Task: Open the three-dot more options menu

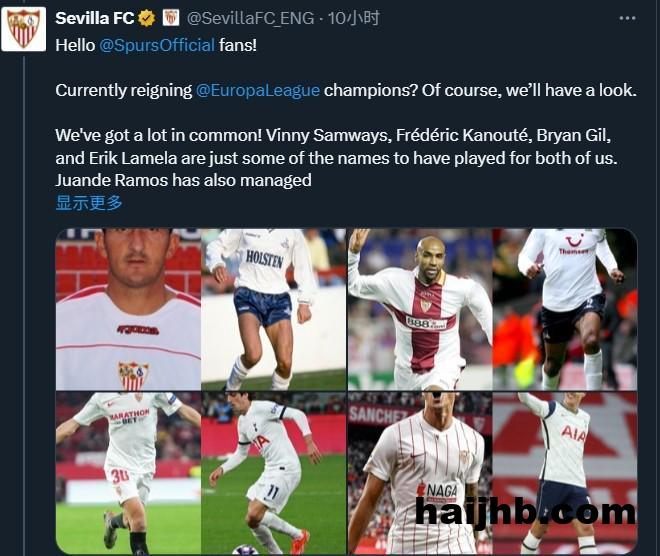Action: (627, 19)
